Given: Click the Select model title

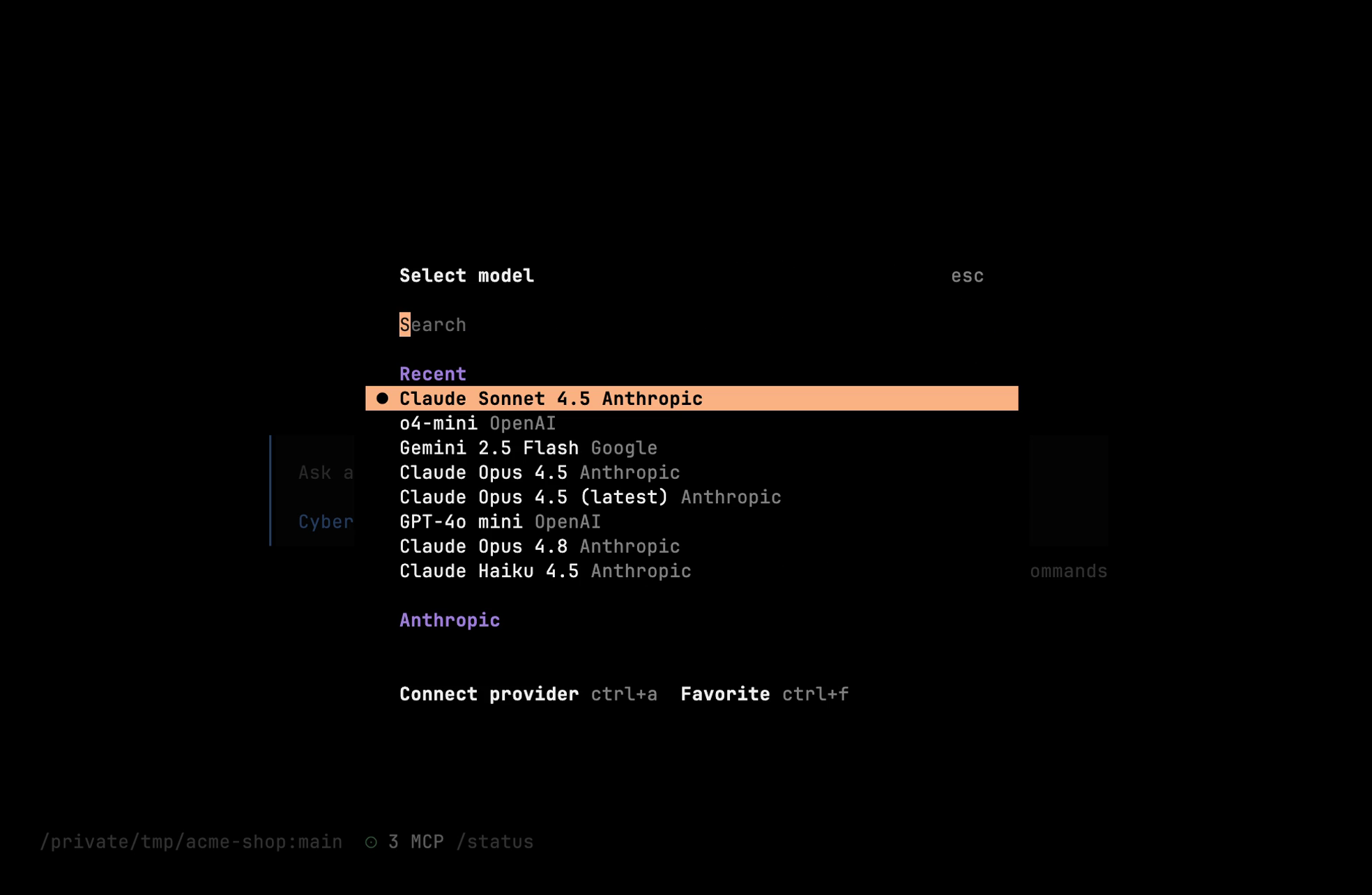Looking at the screenshot, I should click(466, 275).
